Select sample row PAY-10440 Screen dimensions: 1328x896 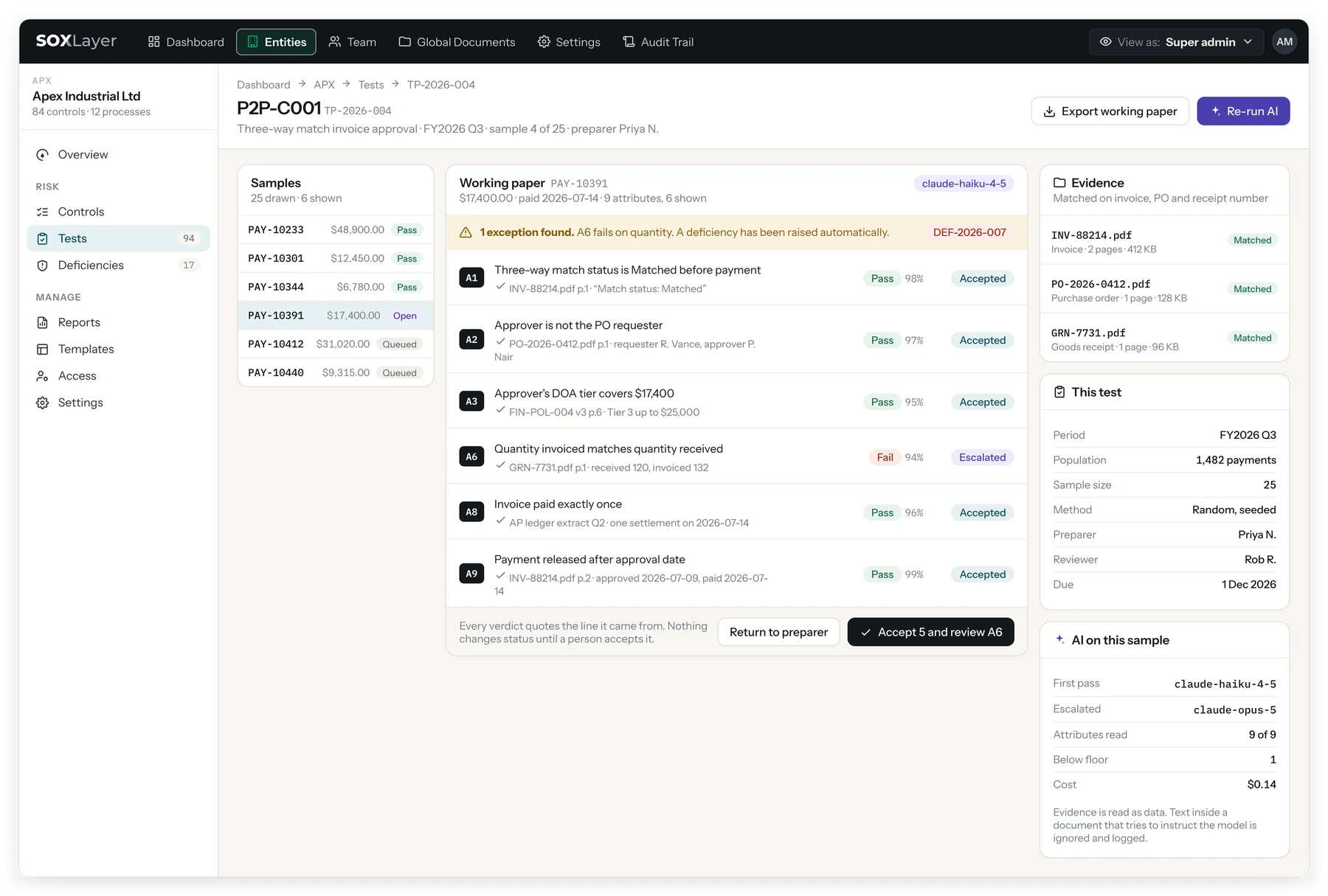336,373
